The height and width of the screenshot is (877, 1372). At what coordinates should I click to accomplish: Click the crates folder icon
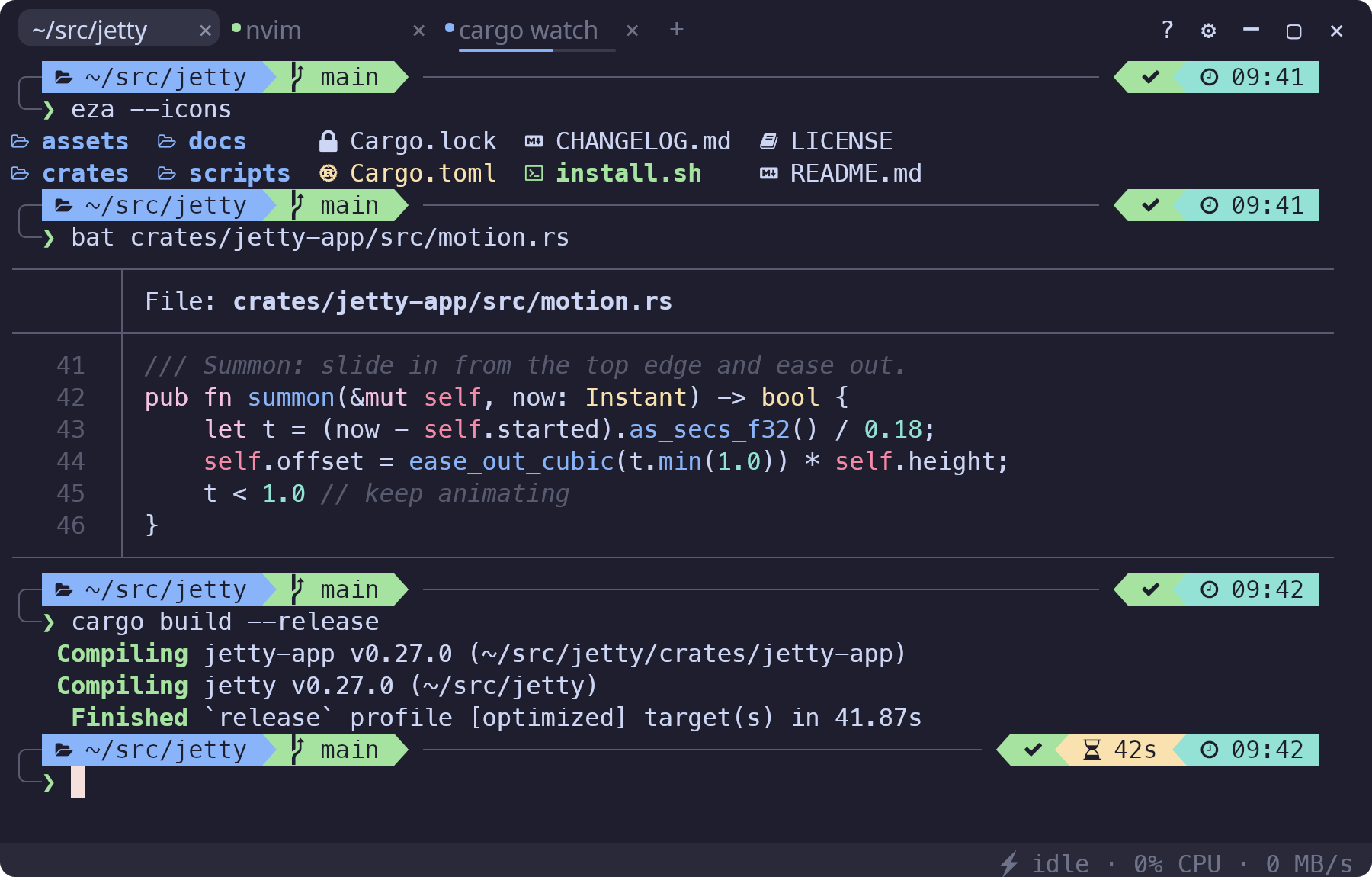coord(21,173)
